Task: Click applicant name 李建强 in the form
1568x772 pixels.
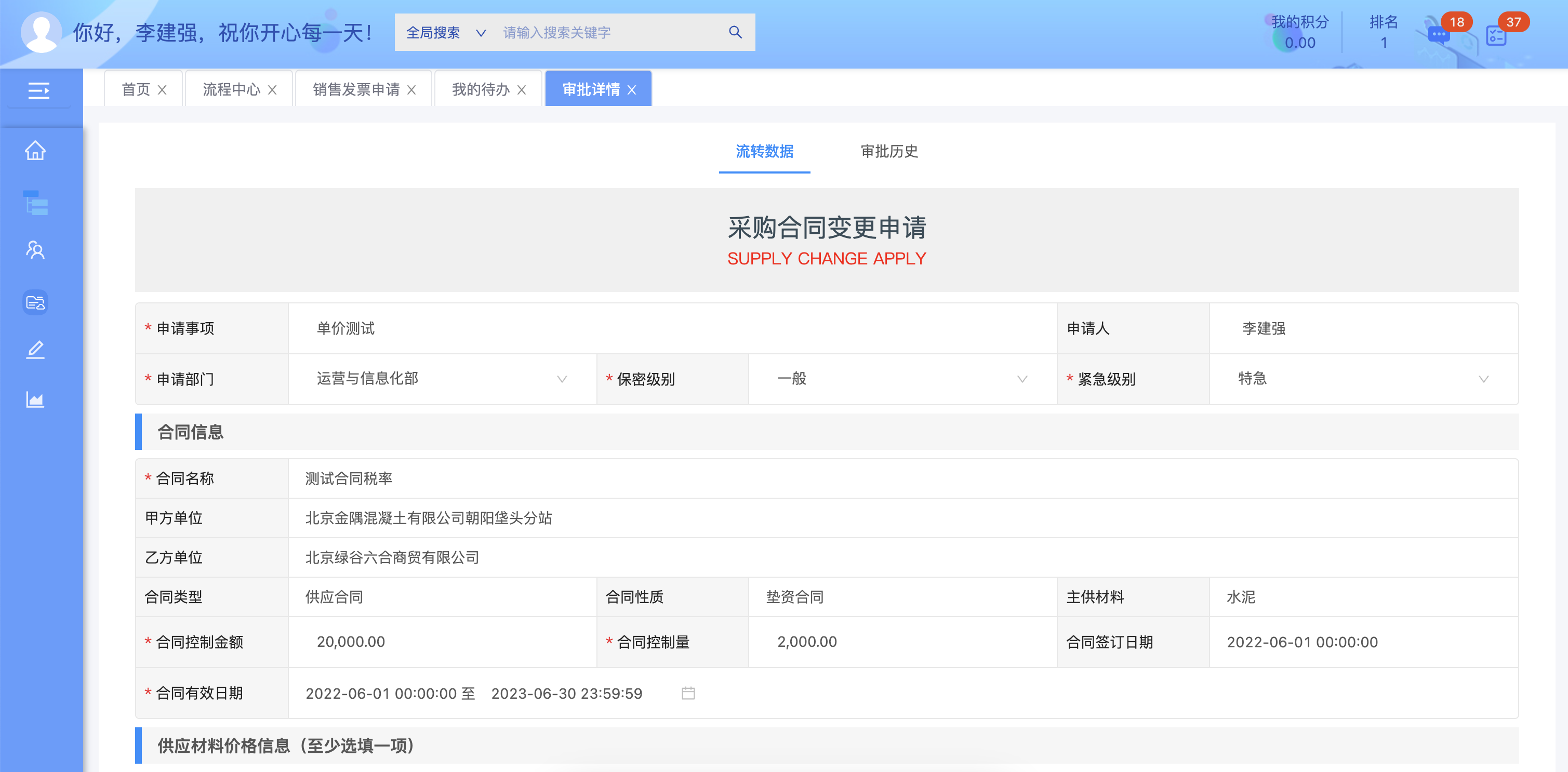Action: click(x=1264, y=328)
